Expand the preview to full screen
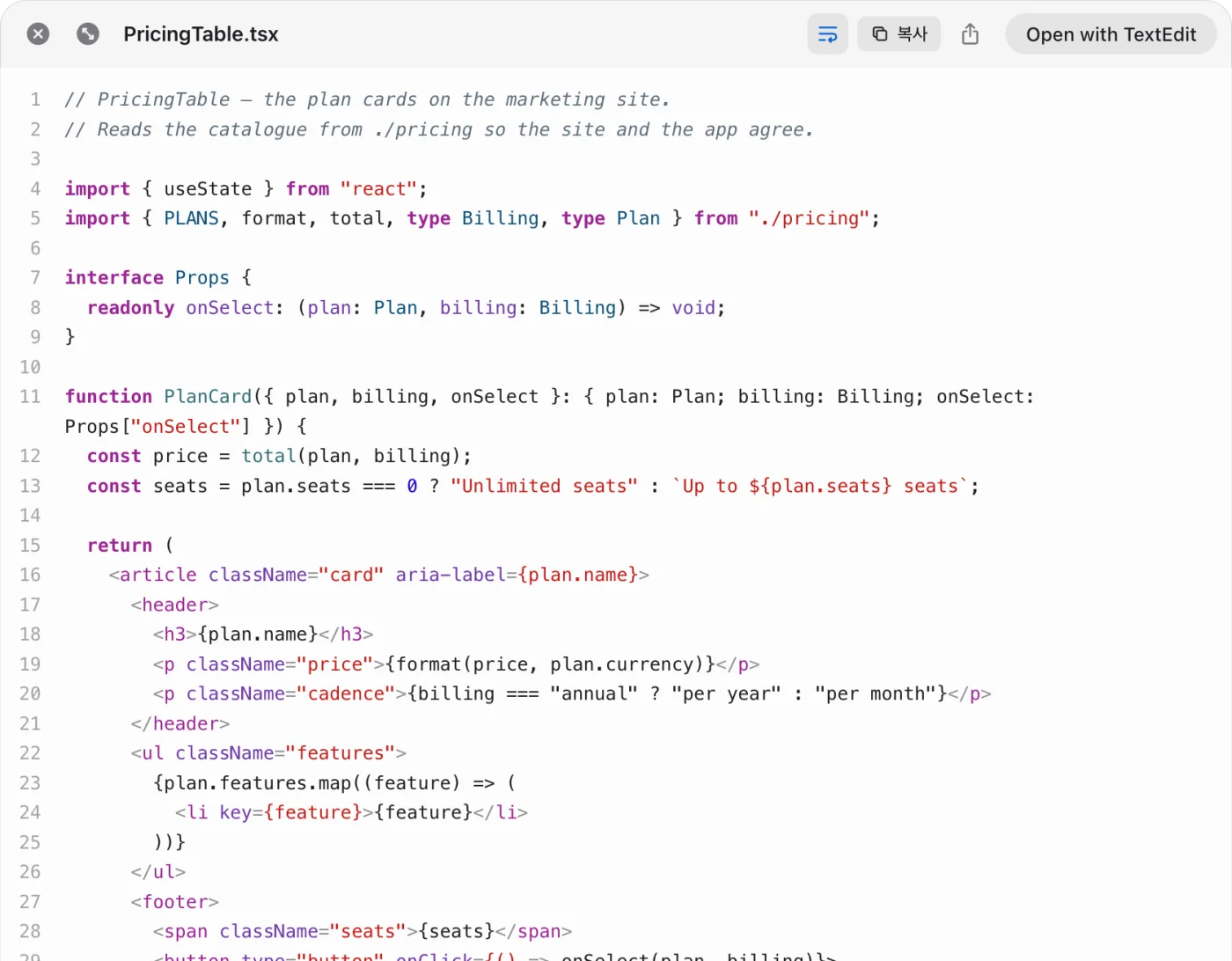Image resolution: width=1232 pixels, height=961 pixels. tap(88, 34)
